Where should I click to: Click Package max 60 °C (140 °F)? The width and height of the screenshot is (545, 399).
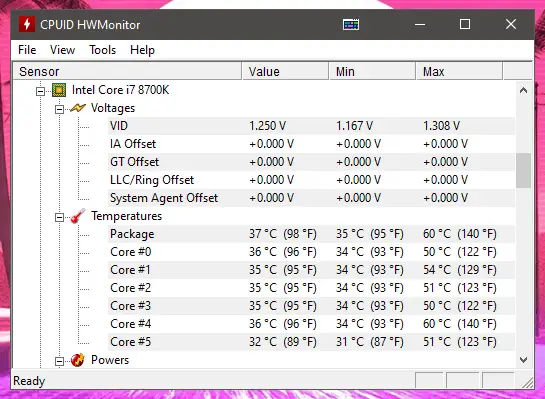(460, 234)
